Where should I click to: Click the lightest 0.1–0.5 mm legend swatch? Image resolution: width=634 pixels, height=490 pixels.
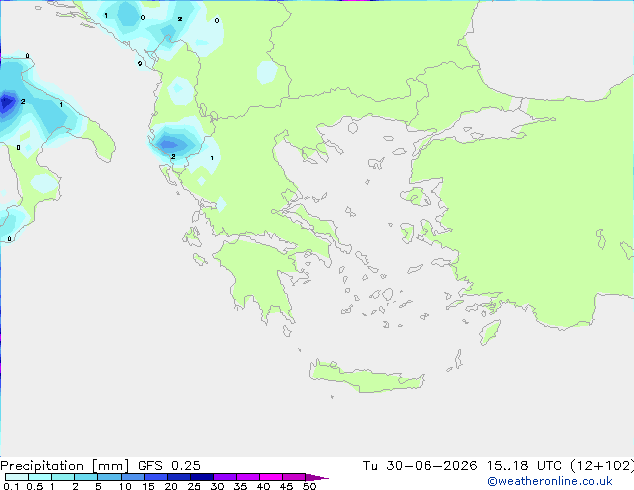click(x=17, y=477)
